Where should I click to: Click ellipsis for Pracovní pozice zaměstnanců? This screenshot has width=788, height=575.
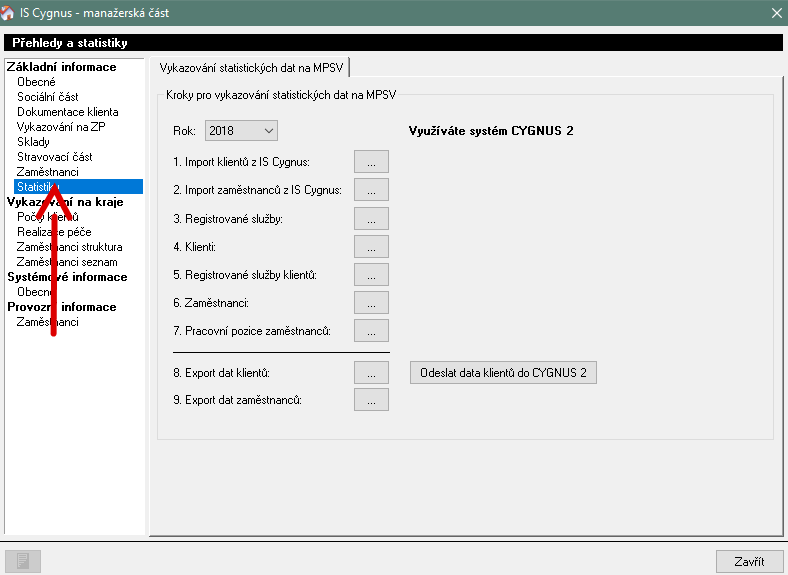point(371,331)
